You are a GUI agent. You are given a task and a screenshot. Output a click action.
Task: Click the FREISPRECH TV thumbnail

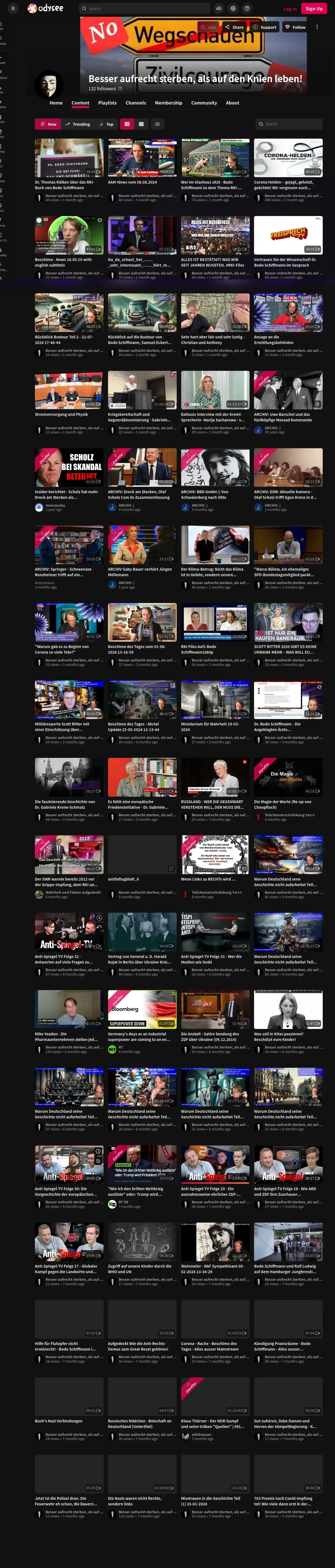pos(288,235)
